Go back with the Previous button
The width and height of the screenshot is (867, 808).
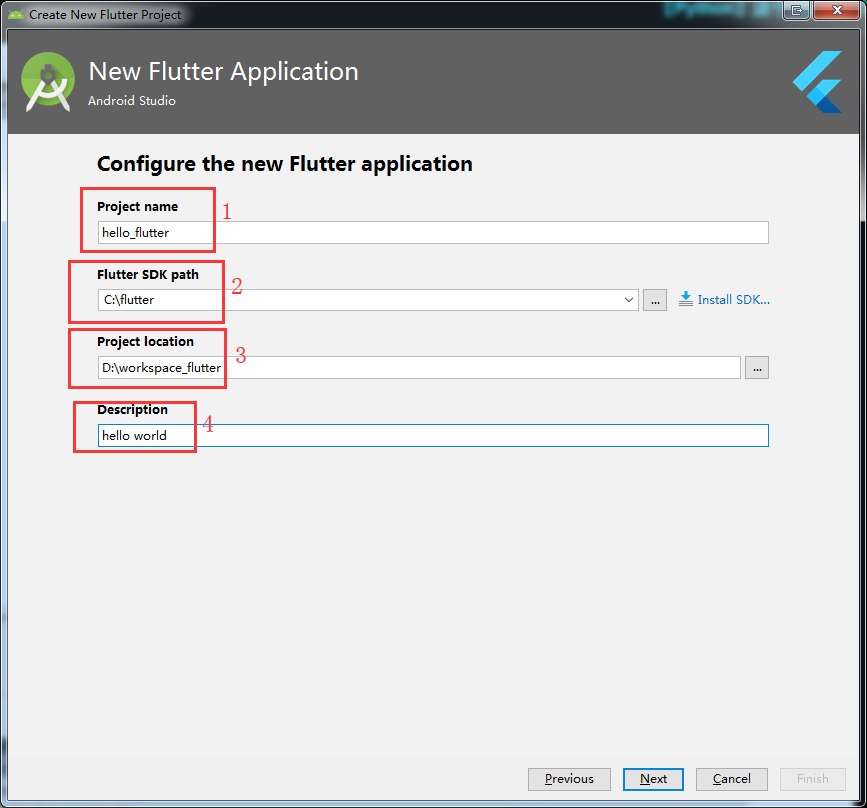tap(569, 779)
